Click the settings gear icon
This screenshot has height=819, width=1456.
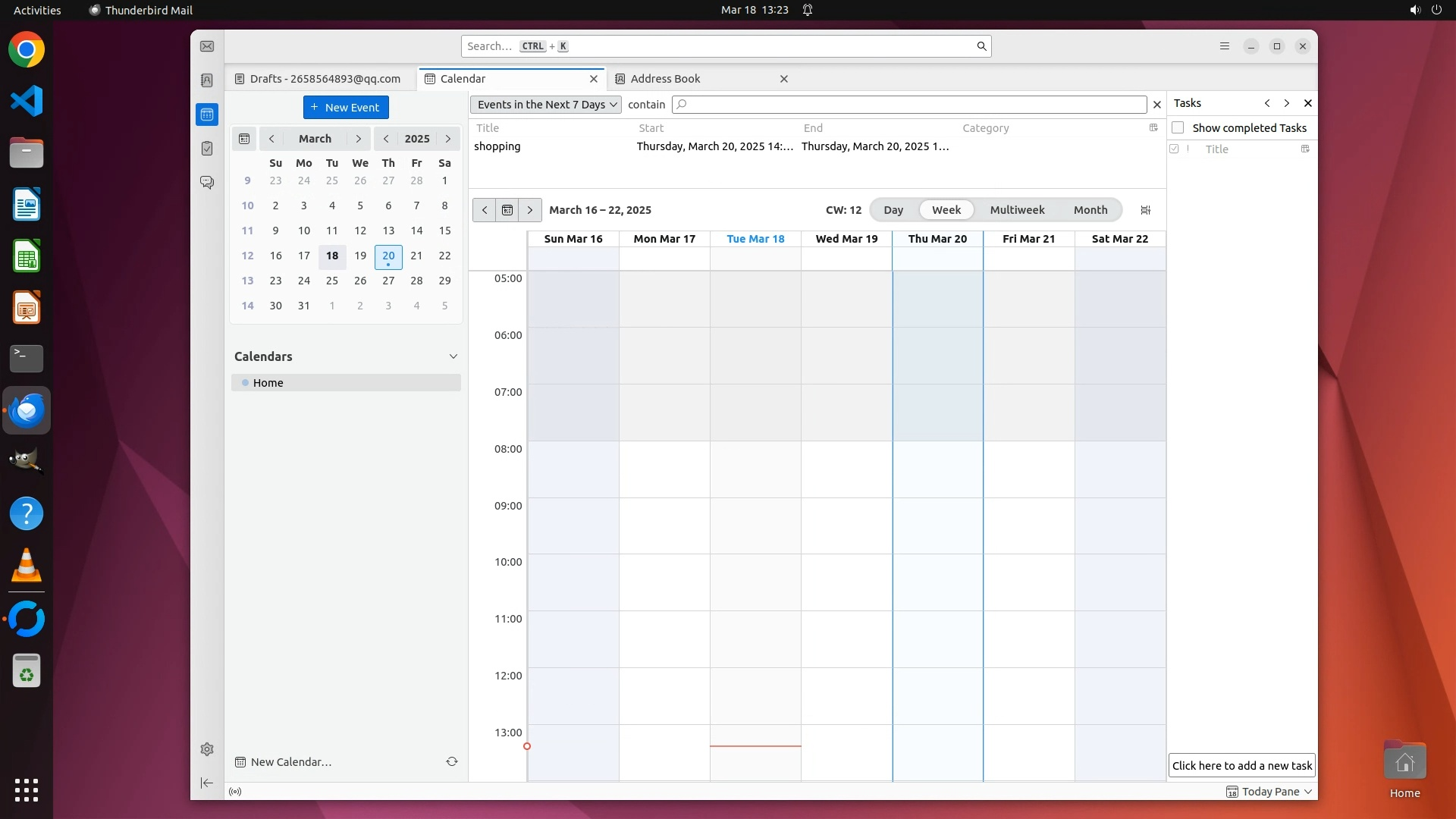(207, 749)
